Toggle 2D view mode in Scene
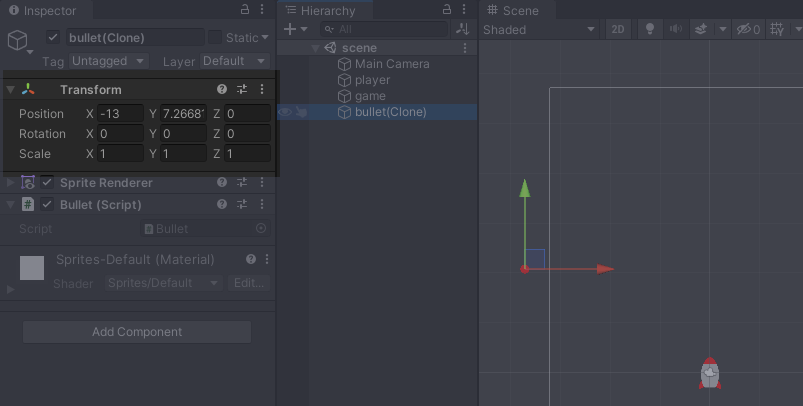The width and height of the screenshot is (803, 406). pyautogui.click(x=618, y=29)
